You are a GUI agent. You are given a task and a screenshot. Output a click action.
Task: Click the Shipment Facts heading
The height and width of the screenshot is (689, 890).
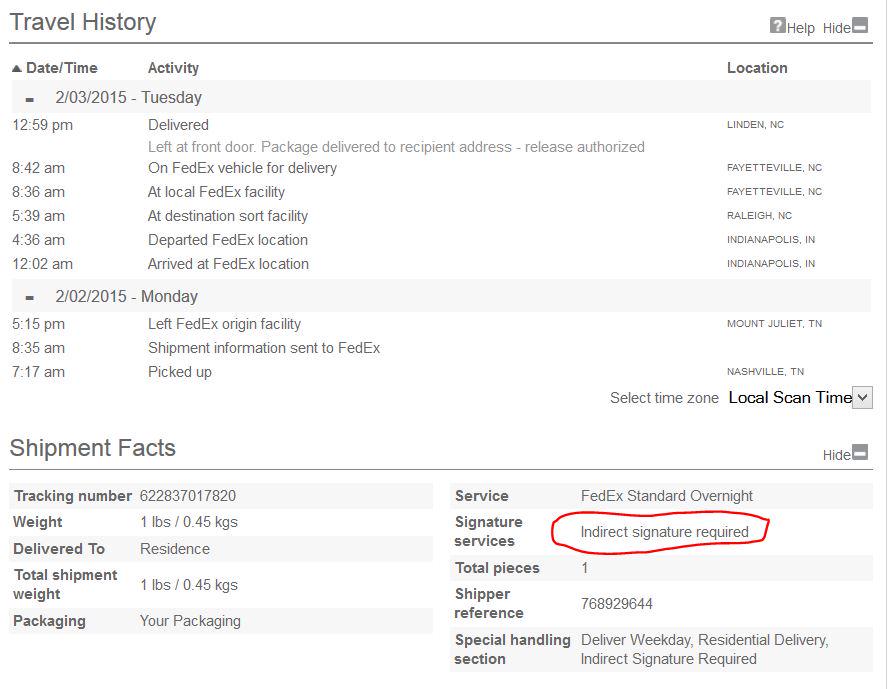point(93,448)
